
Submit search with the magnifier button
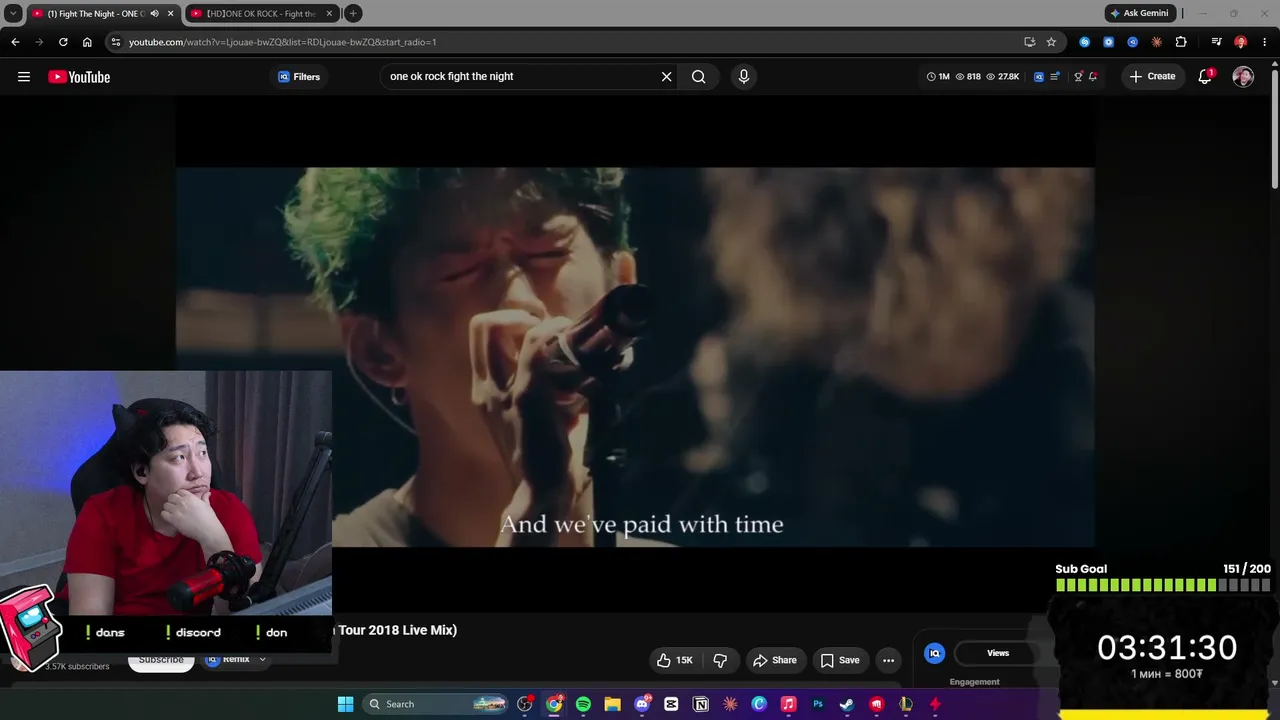click(699, 77)
